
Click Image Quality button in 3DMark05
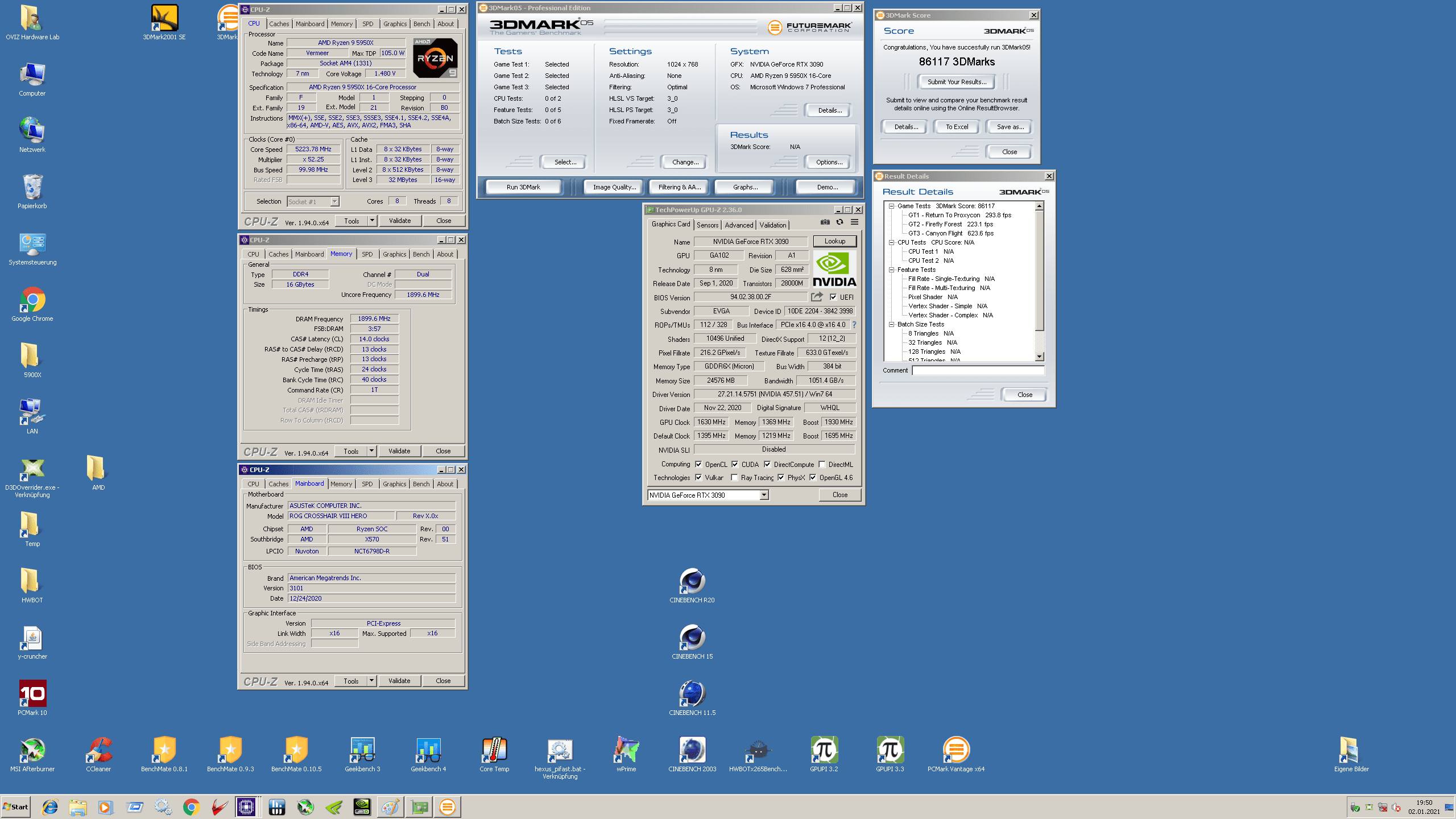pos(614,187)
